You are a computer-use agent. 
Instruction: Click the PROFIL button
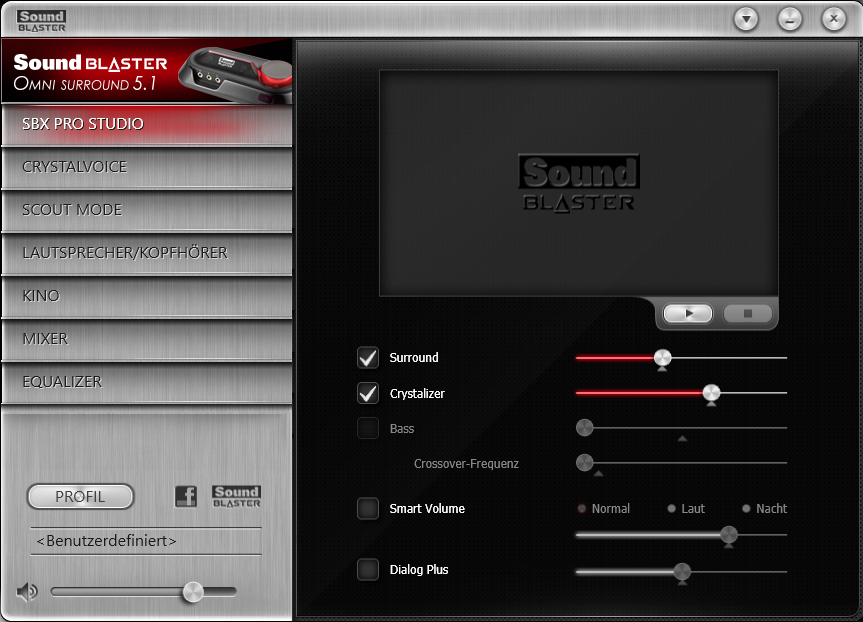point(80,496)
